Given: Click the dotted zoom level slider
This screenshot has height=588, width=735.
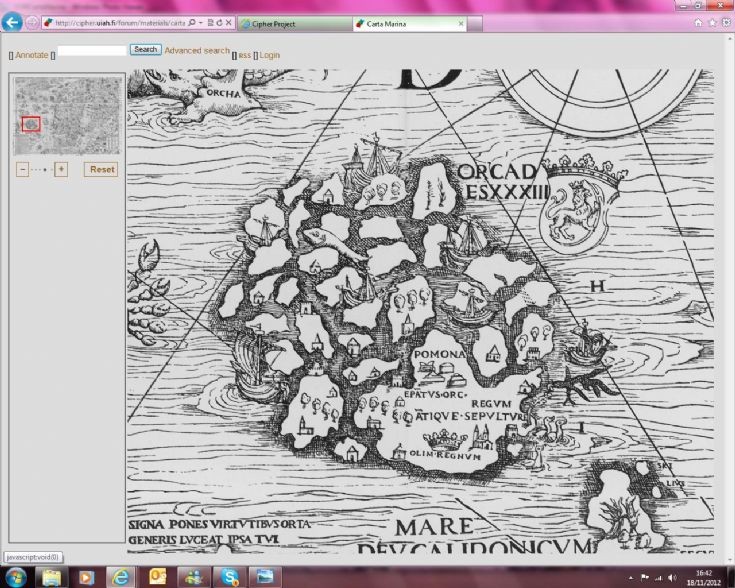Looking at the screenshot, I should point(41,170).
